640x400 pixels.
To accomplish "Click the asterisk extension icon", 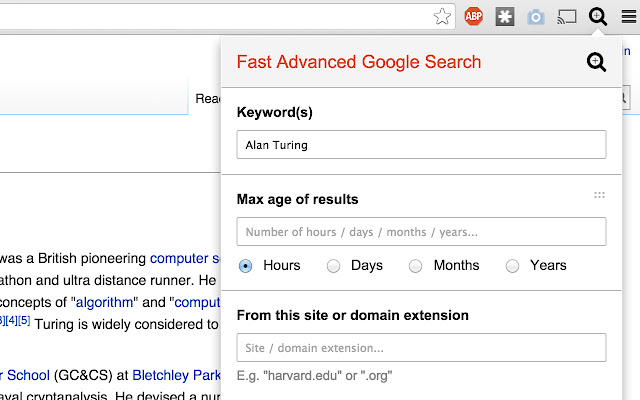I will point(505,17).
